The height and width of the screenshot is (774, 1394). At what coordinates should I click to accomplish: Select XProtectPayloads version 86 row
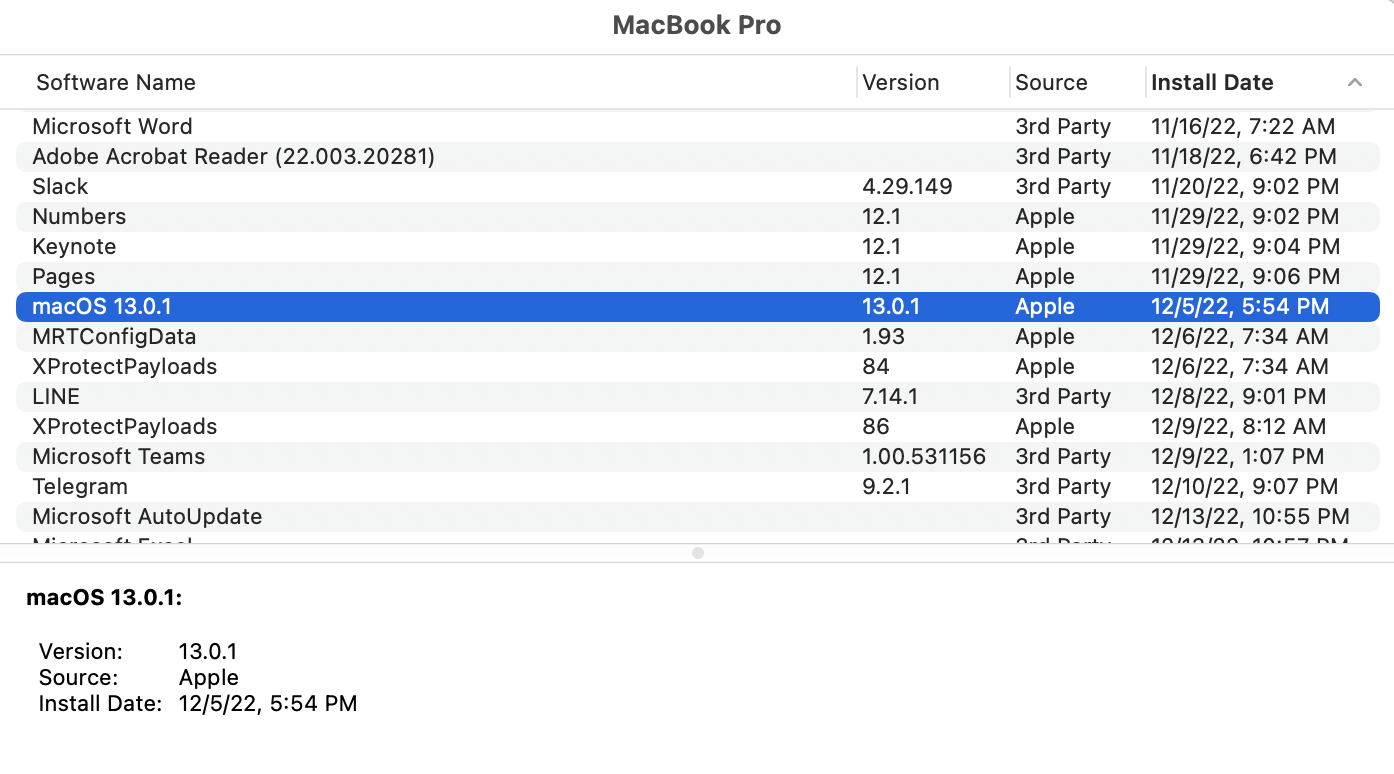[698, 427]
